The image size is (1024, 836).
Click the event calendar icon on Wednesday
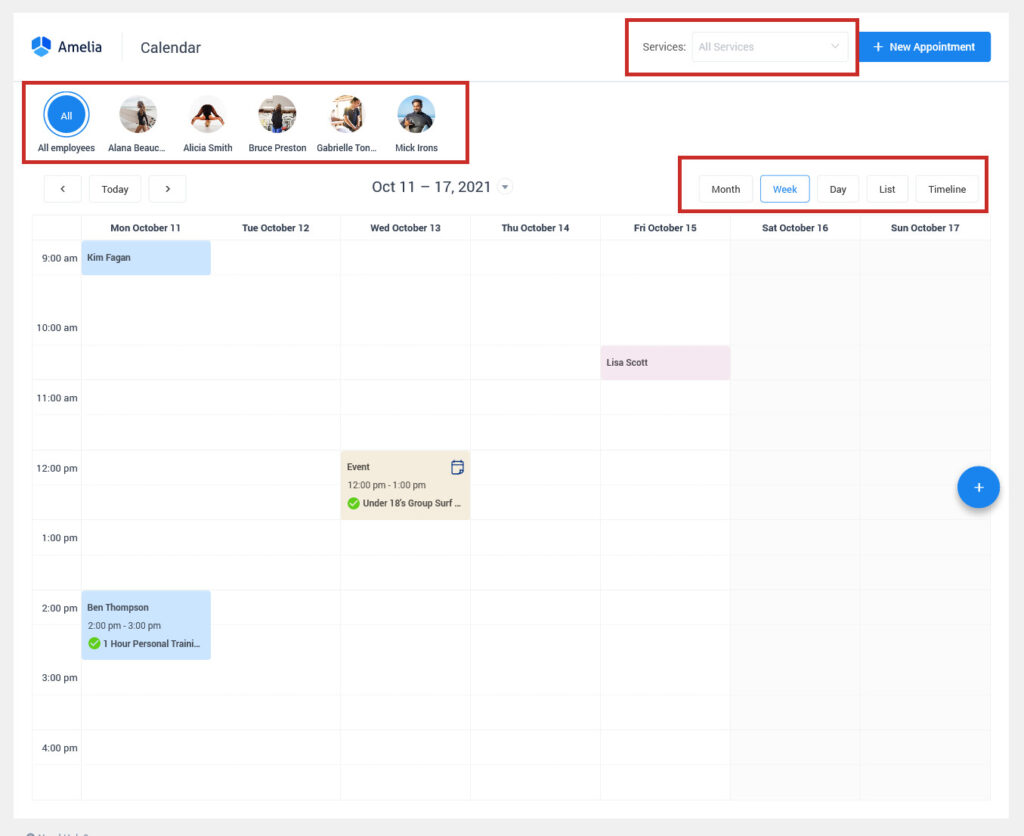pos(457,467)
